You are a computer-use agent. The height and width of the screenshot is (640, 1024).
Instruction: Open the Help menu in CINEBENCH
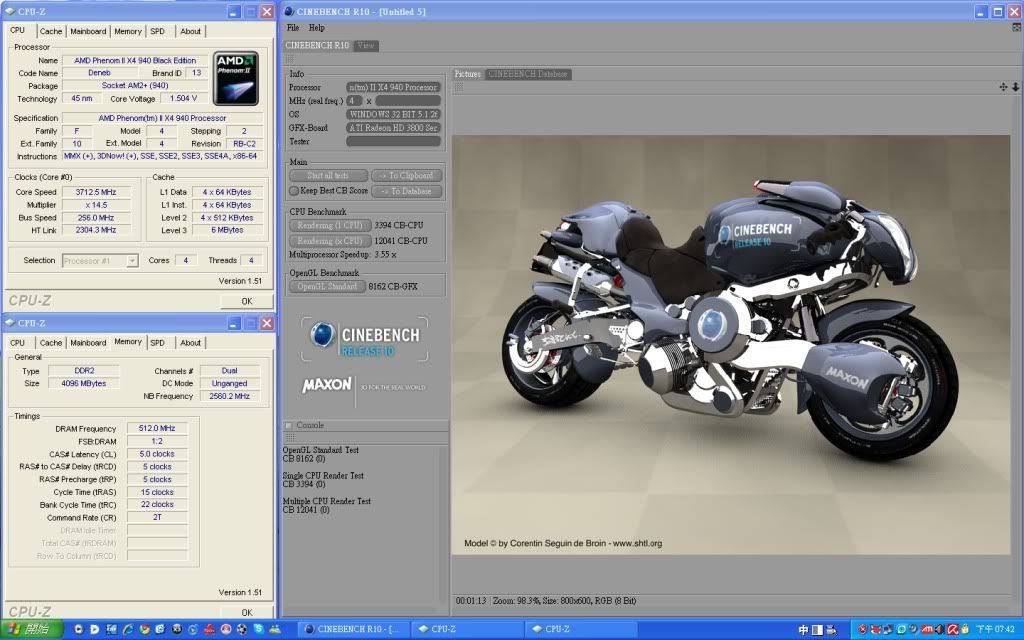[316, 28]
